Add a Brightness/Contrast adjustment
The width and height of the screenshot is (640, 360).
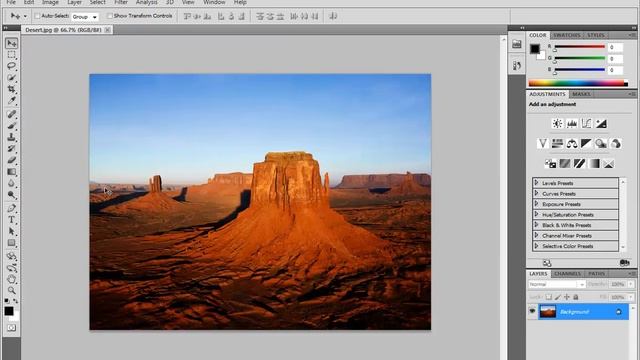click(557, 123)
